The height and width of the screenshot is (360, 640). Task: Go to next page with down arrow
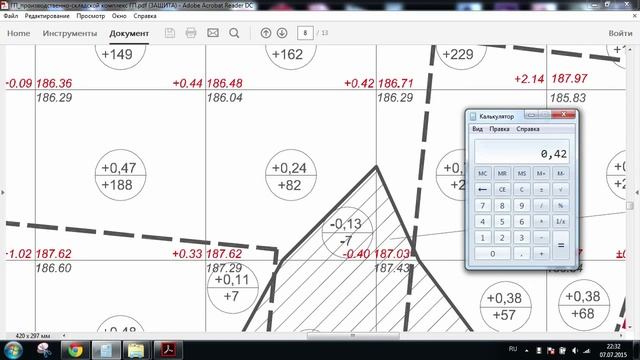tap(282, 33)
